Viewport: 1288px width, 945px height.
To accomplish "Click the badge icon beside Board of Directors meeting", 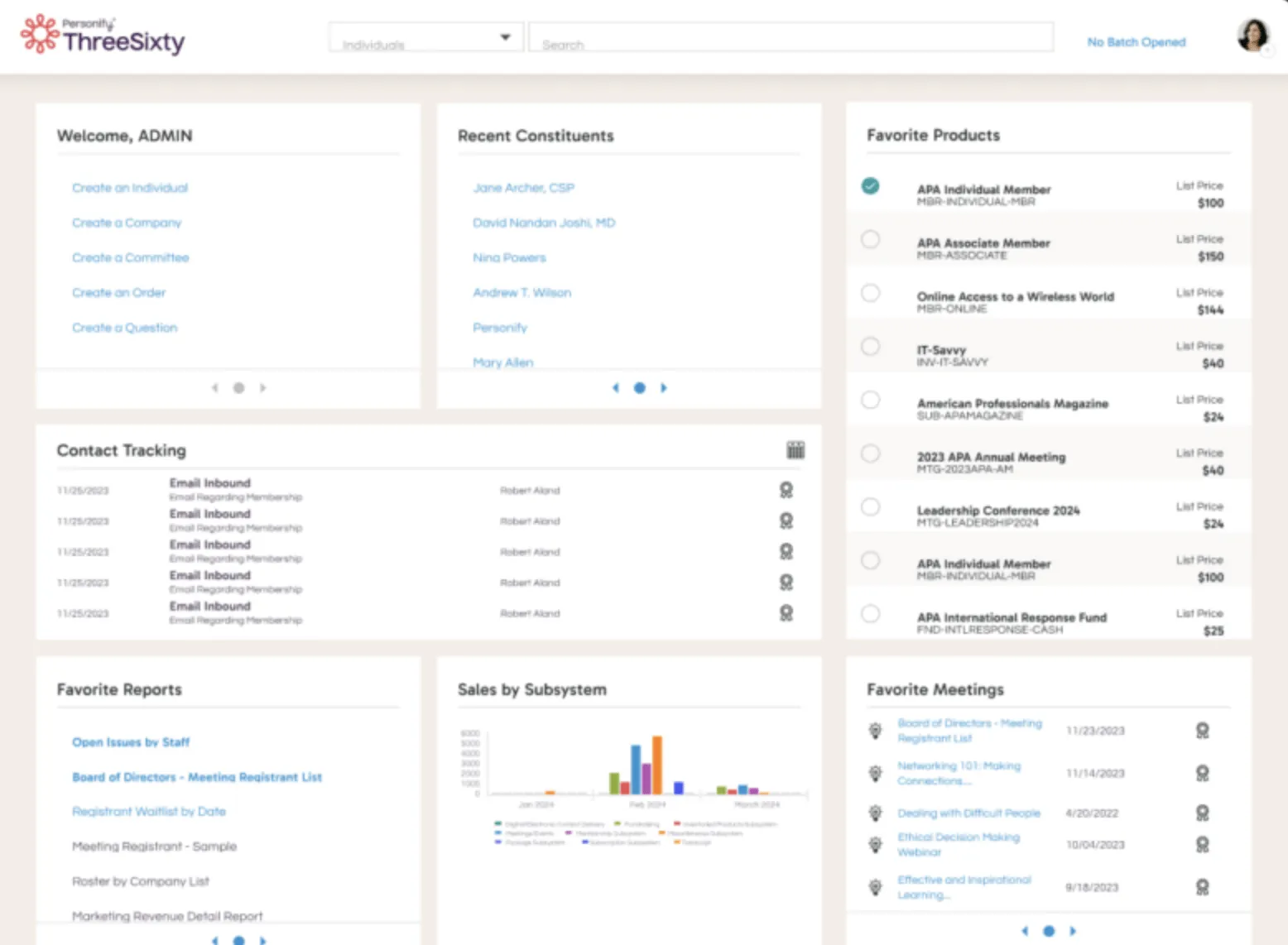I will tap(875, 730).
